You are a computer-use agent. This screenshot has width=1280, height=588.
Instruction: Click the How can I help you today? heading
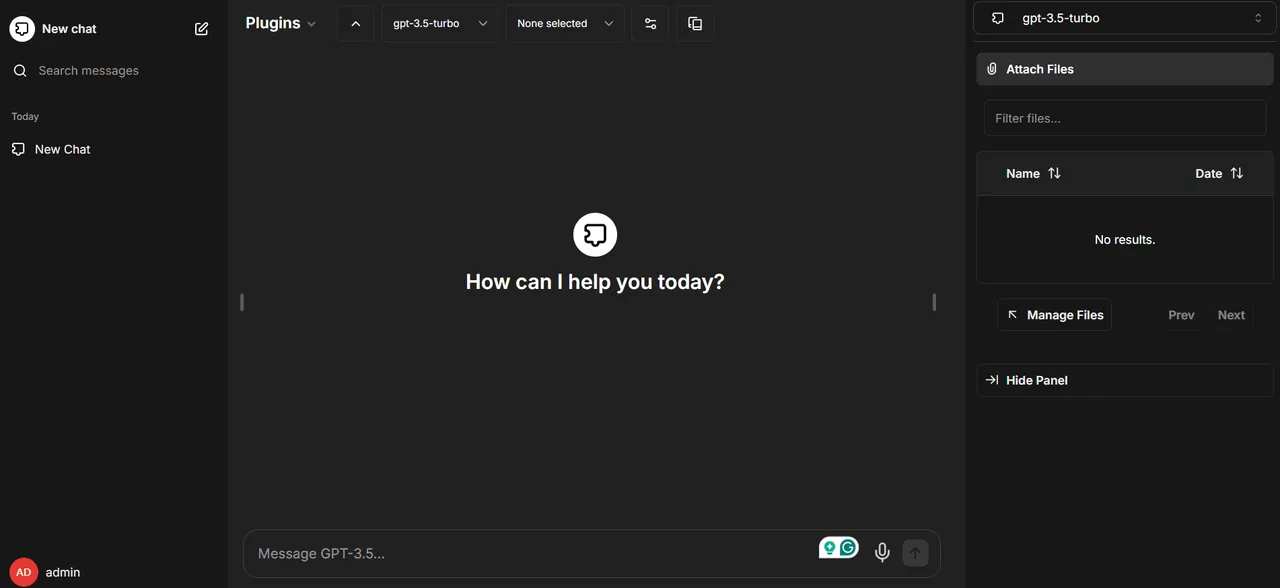pyautogui.click(x=595, y=282)
